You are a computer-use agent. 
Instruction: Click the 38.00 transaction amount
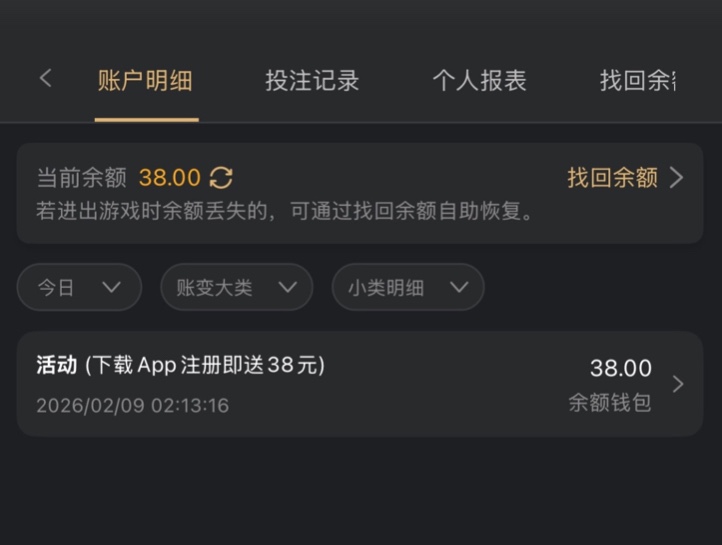pyautogui.click(x=620, y=368)
